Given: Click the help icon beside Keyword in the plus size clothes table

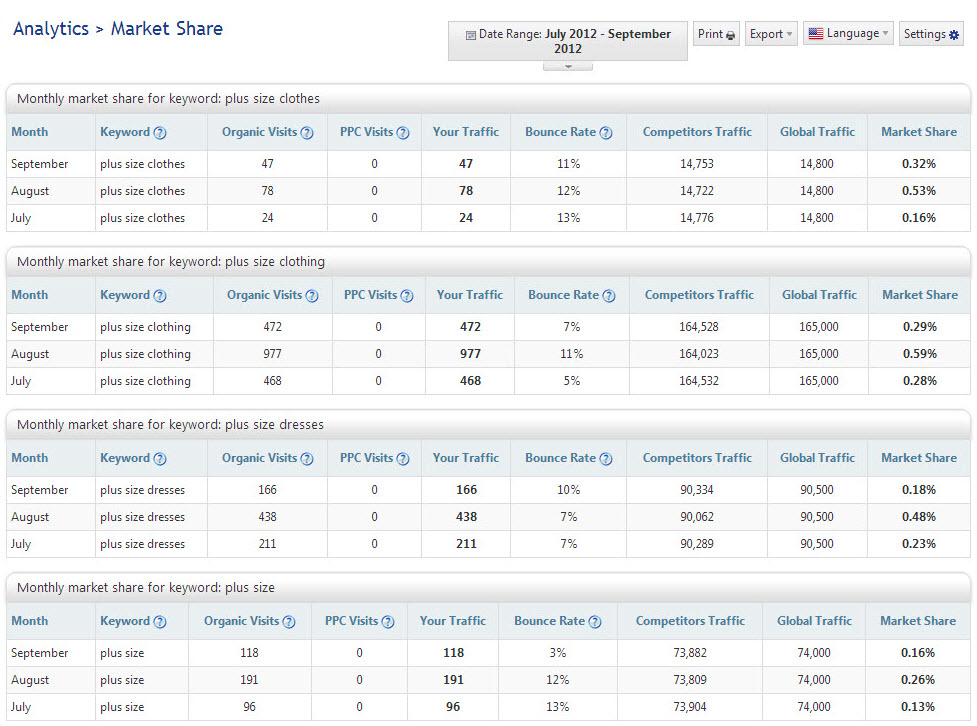Looking at the screenshot, I should [x=160, y=133].
